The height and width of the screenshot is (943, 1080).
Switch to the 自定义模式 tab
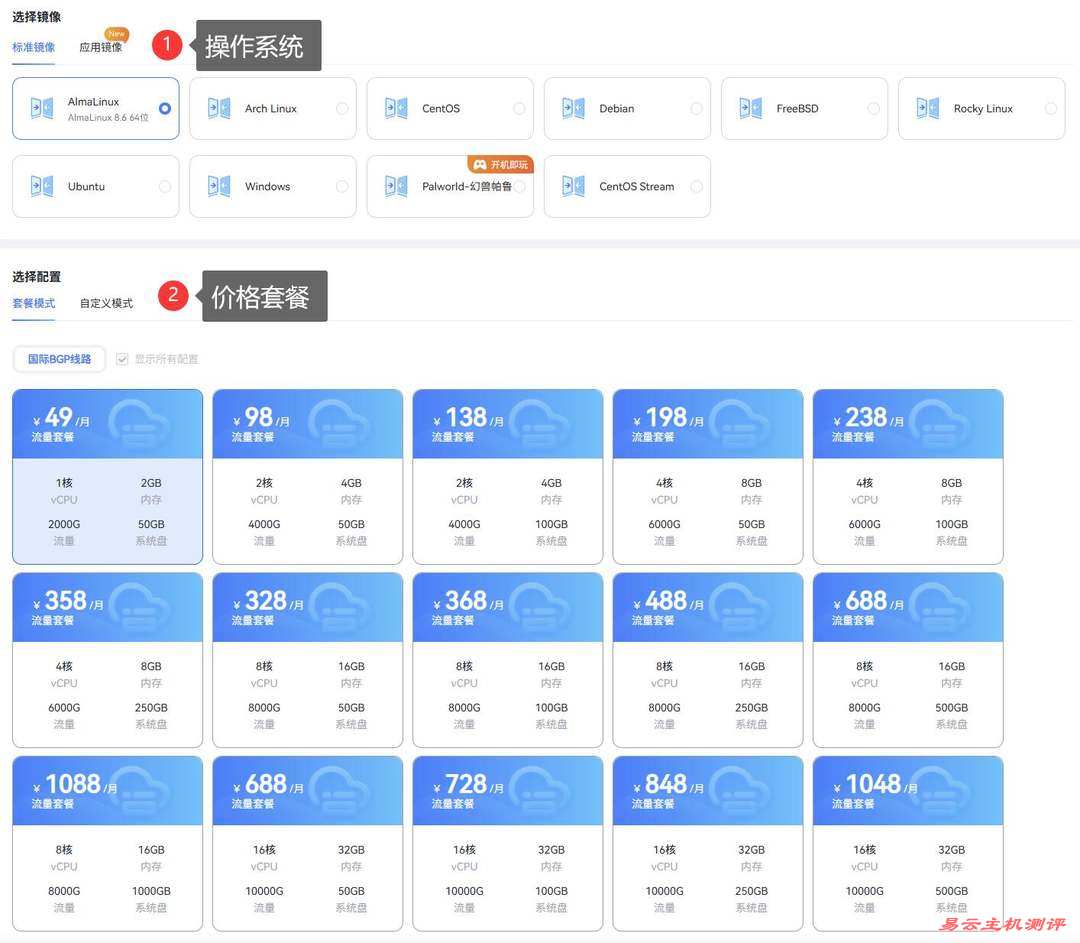[x=106, y=303]
